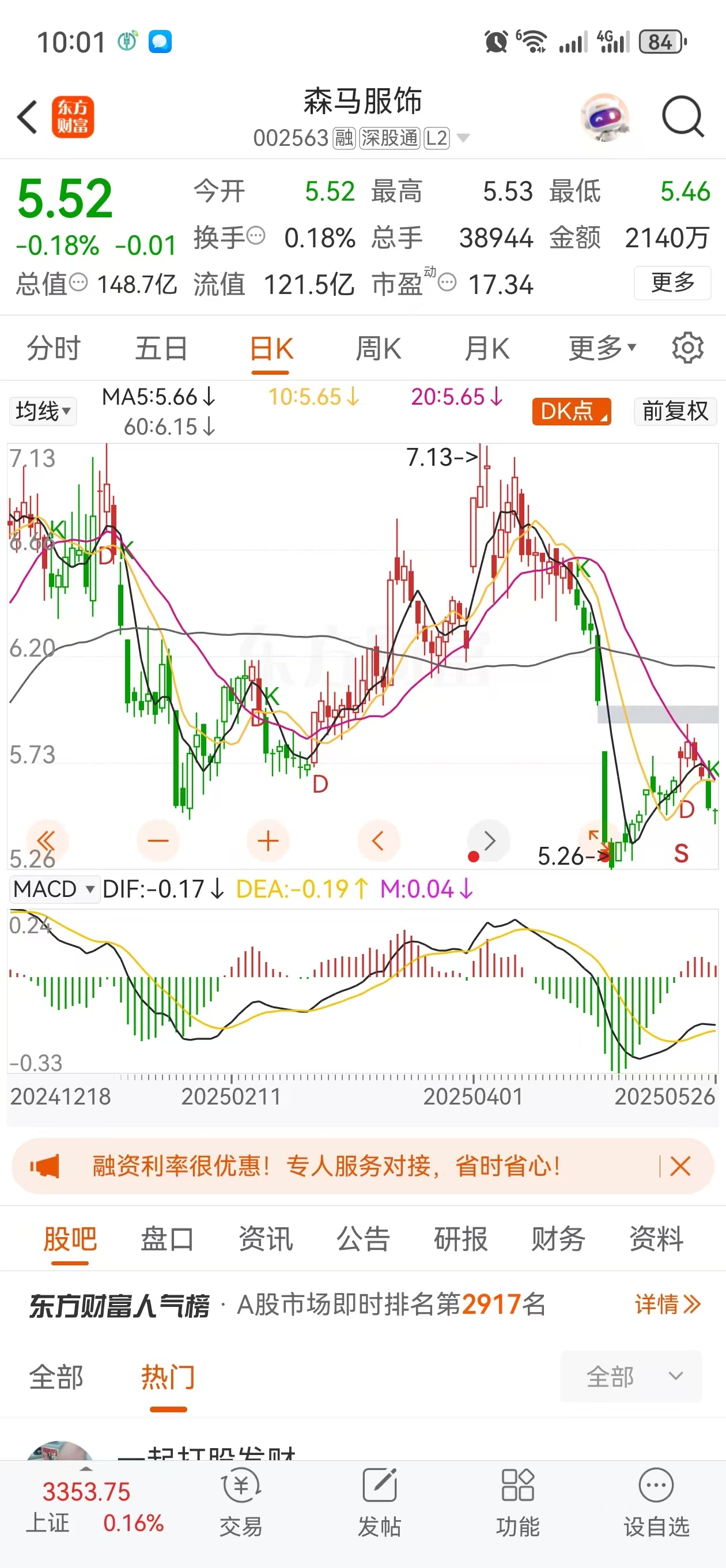Tap the 深股通 badge

point(390,138)
